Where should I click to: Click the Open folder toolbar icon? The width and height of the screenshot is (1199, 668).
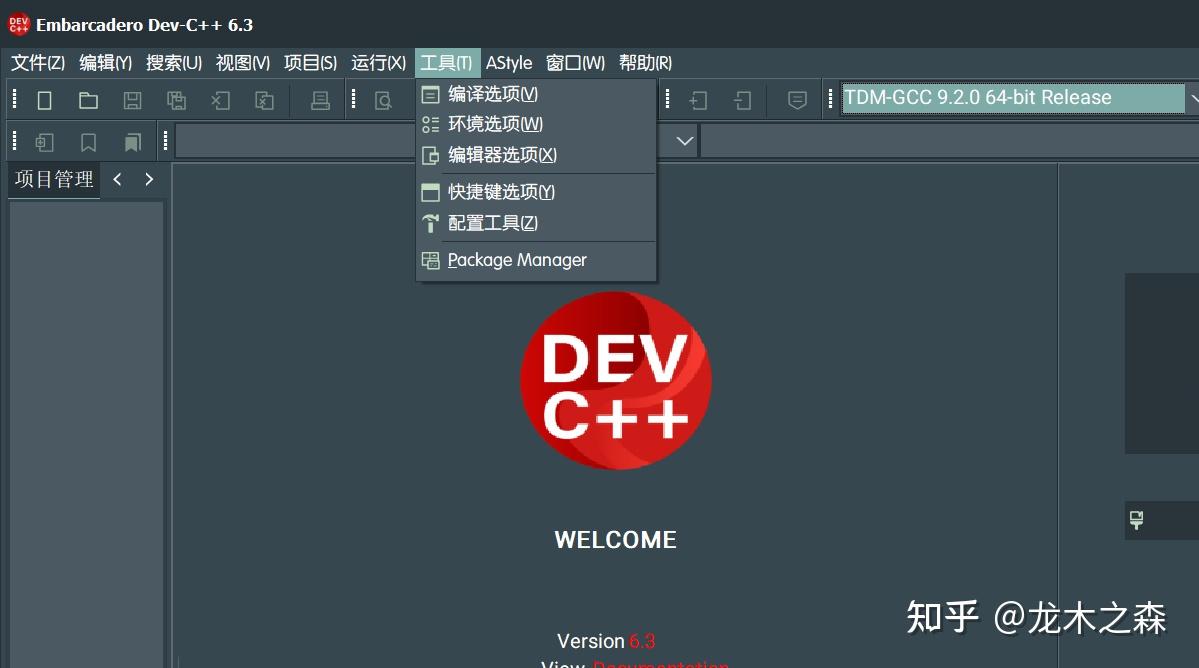[x=89, y=100]
